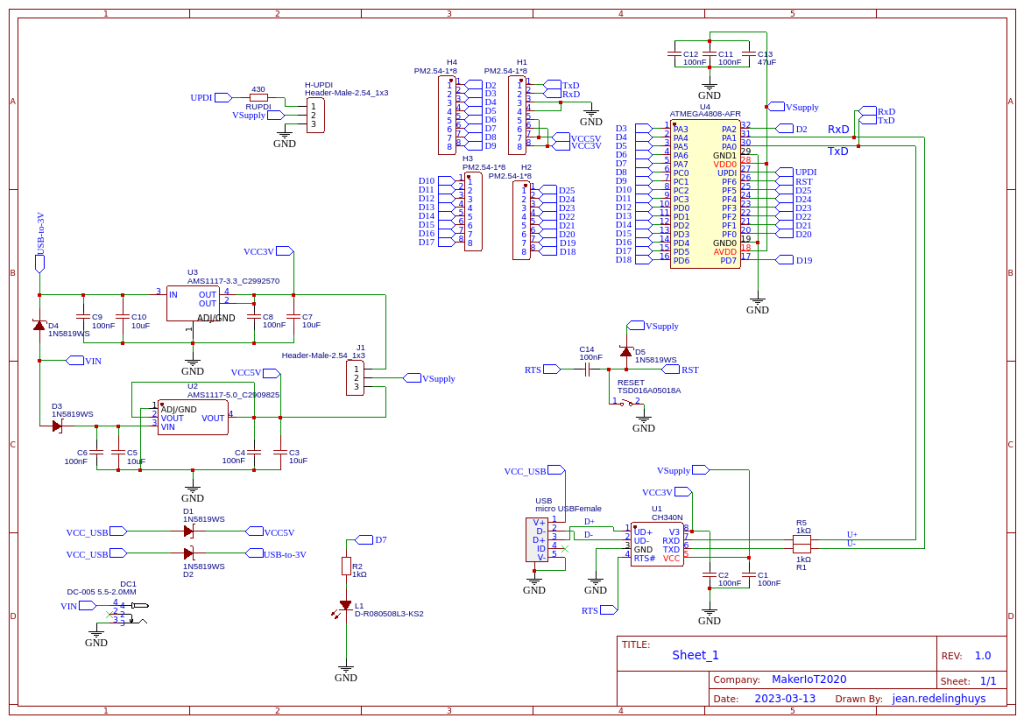Select LED L1 symbol
Screen dimensions: 1024x725
345,606
